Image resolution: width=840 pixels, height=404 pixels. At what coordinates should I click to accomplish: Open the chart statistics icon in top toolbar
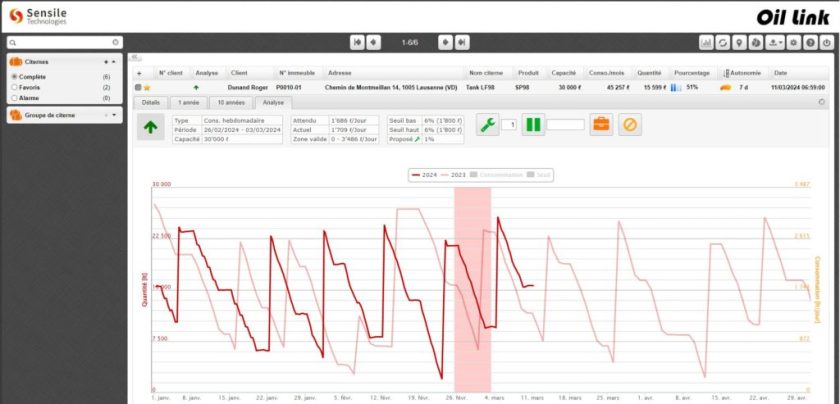tap(707, 43)
